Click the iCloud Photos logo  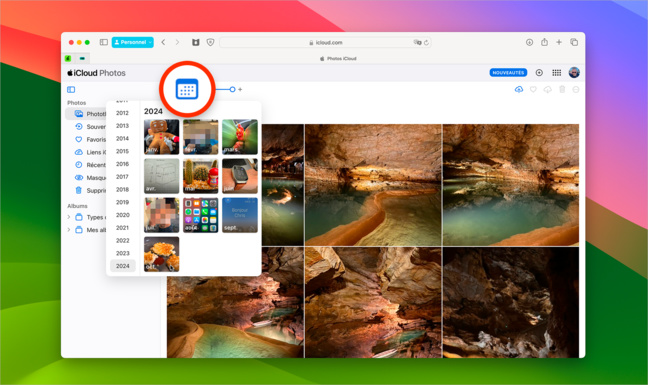point(96,73)
